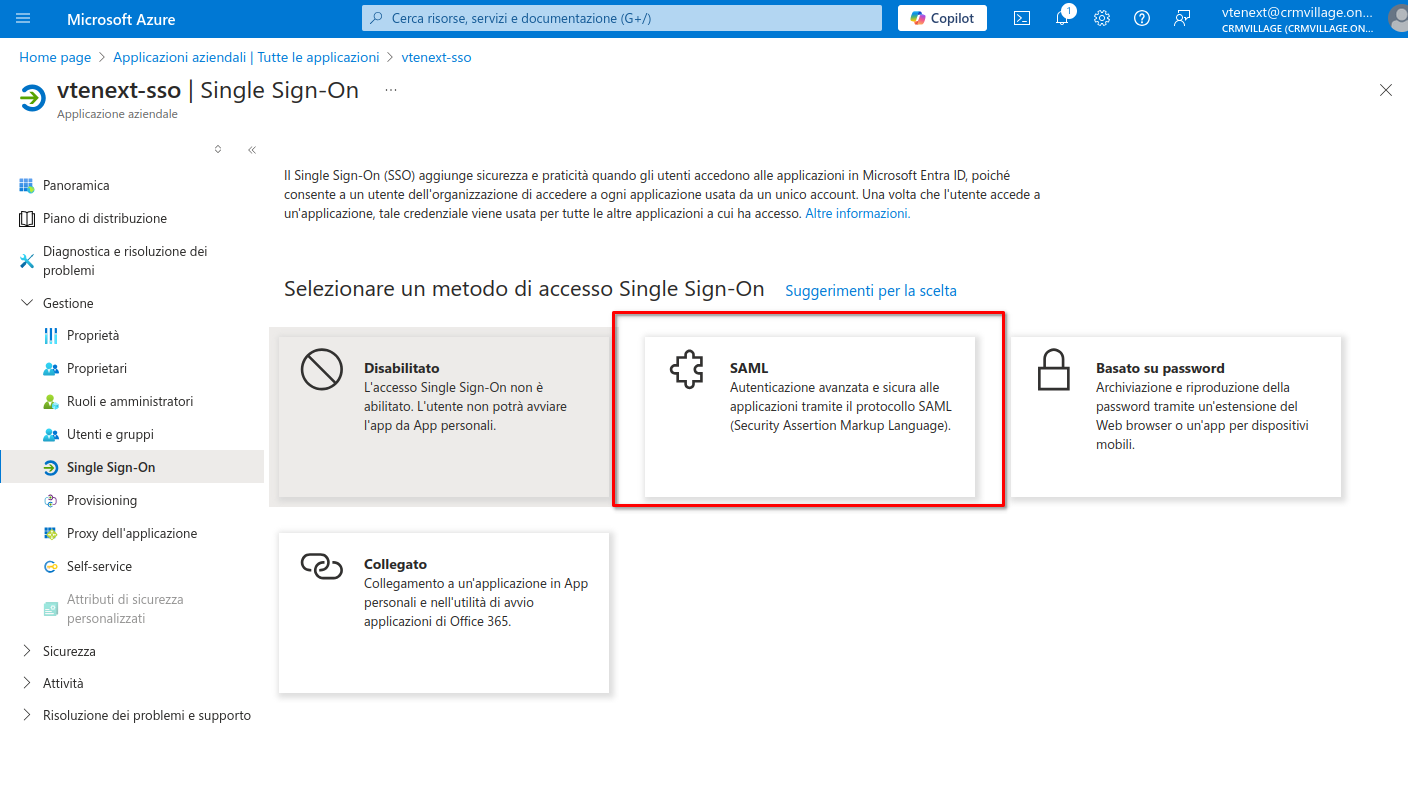
Task: Expand Risoluzione dei problemi e supporto
Action: click(x=27, y=715)
